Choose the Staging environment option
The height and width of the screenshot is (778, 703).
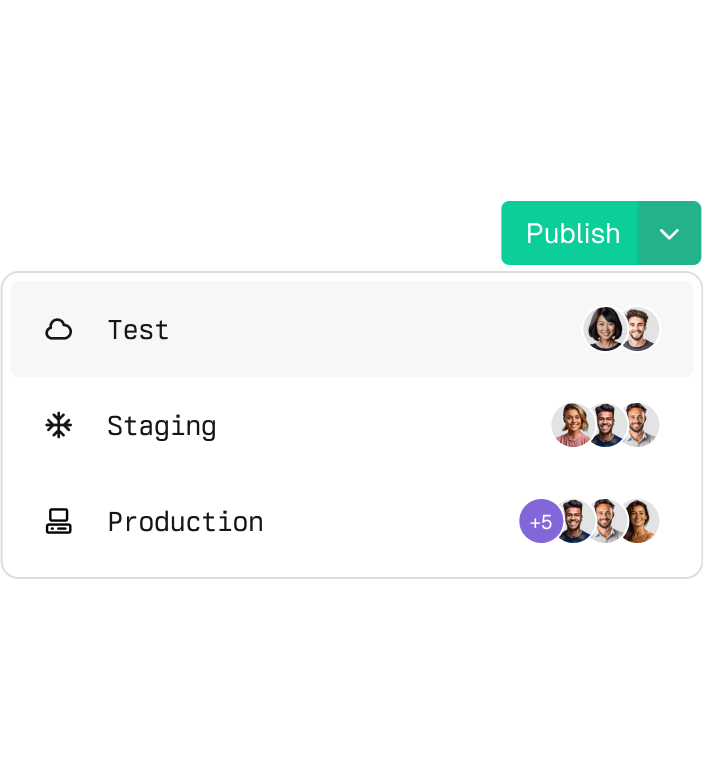tap(161, 426)
